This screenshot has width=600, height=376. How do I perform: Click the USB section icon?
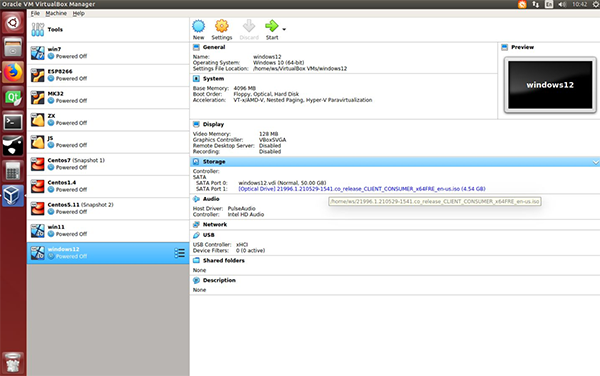pos(196,235)
